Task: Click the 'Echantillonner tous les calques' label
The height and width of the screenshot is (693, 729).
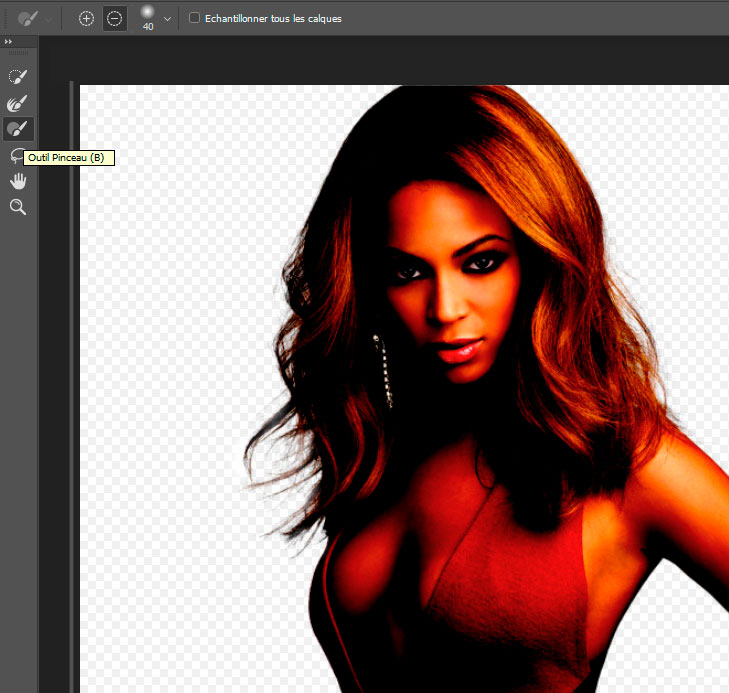Action: click(x=273, y=18)
